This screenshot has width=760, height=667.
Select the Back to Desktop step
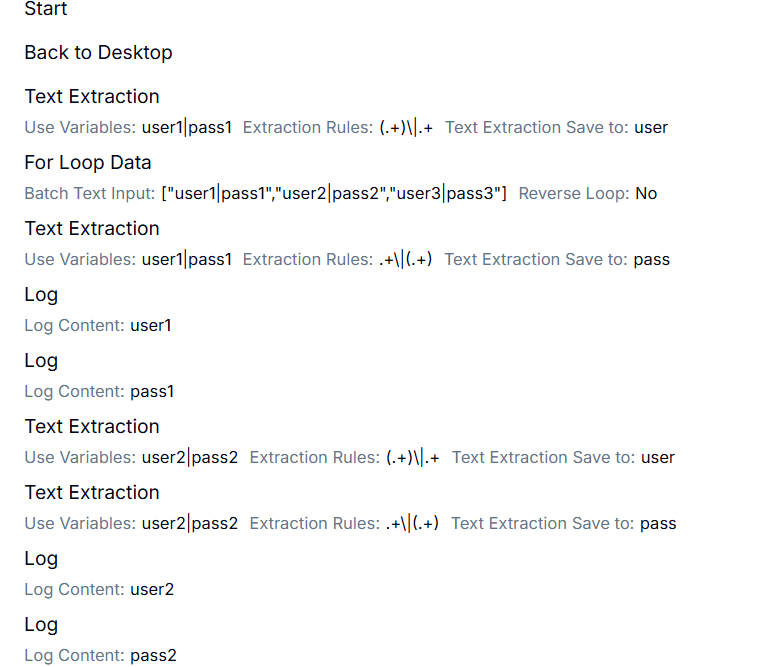pos(98,53)
